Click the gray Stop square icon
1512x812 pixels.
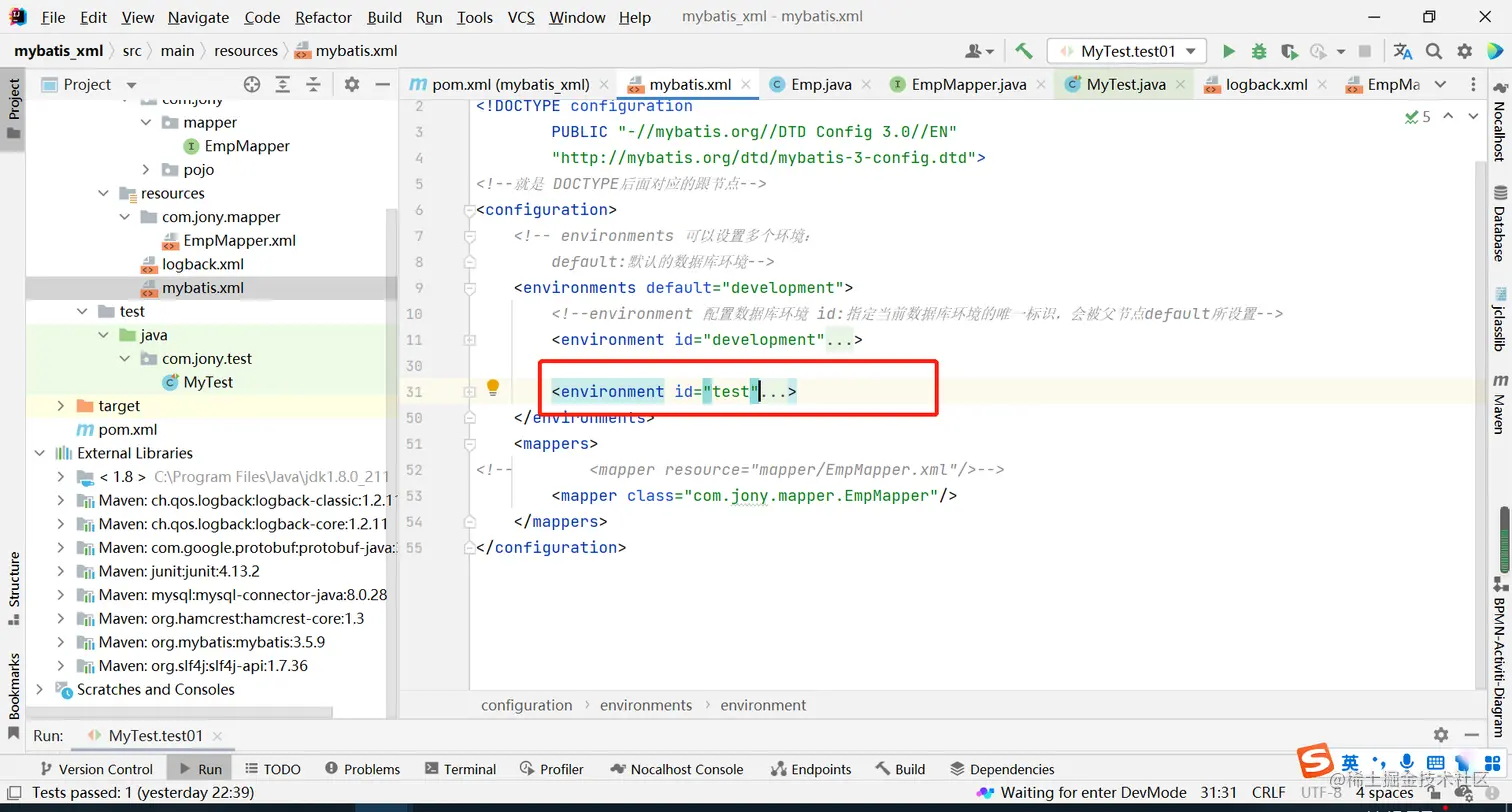click(x=1365, y=51)
